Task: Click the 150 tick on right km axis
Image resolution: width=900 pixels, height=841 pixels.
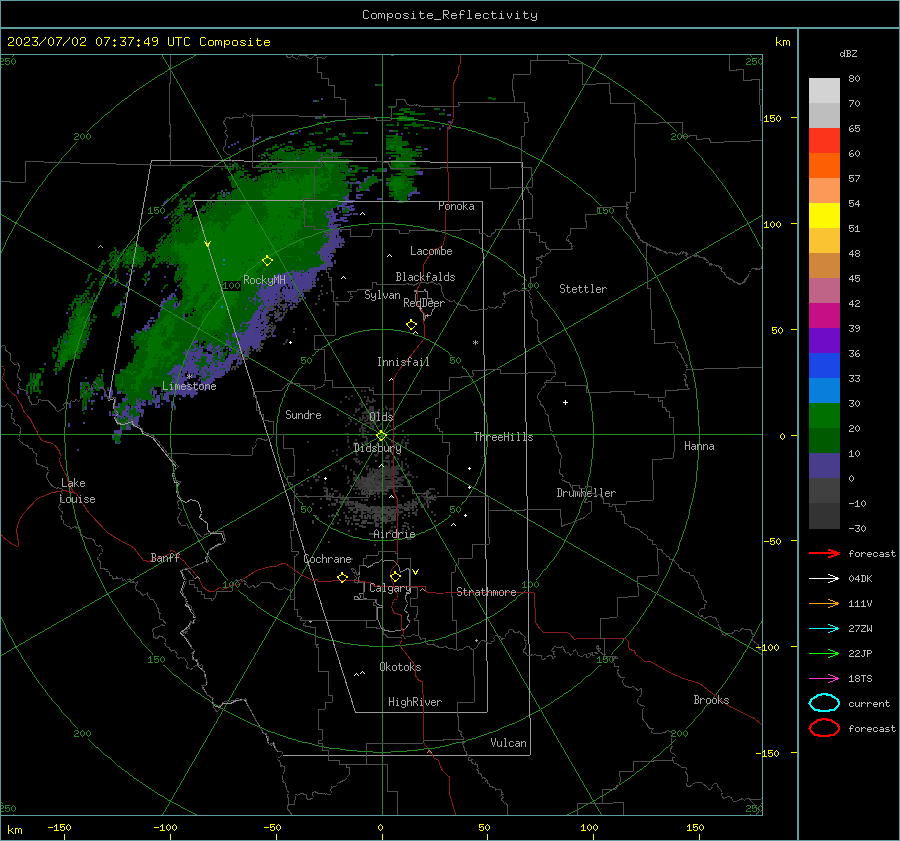Action: (x=772, y=118)
